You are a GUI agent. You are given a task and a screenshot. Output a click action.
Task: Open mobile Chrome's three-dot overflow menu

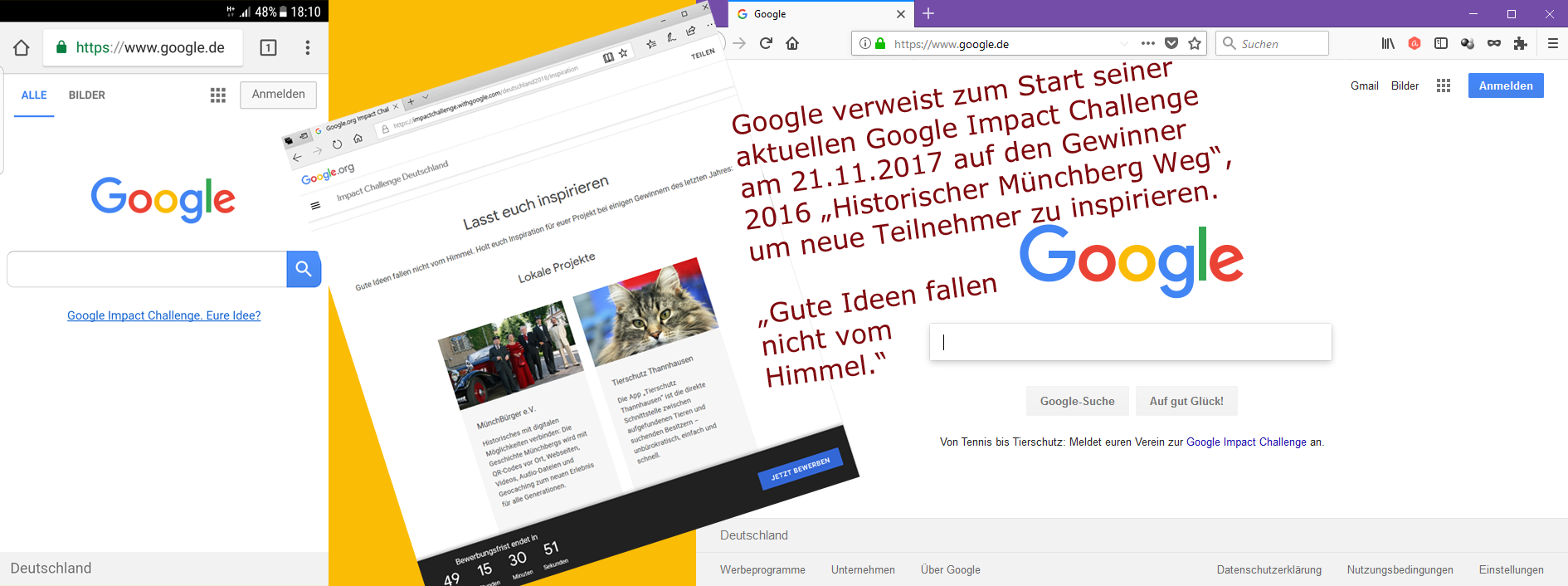click(x=308, y=47)
